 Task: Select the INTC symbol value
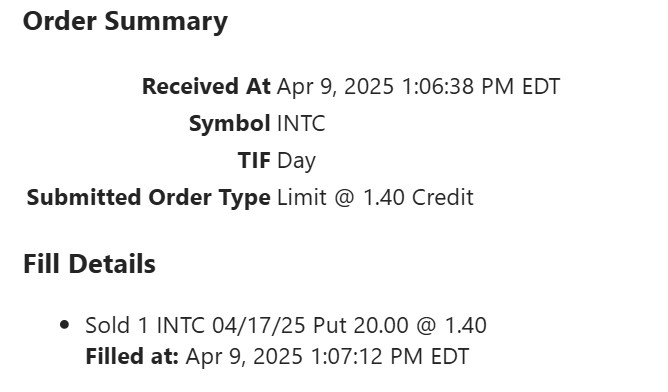coord(301,124)
